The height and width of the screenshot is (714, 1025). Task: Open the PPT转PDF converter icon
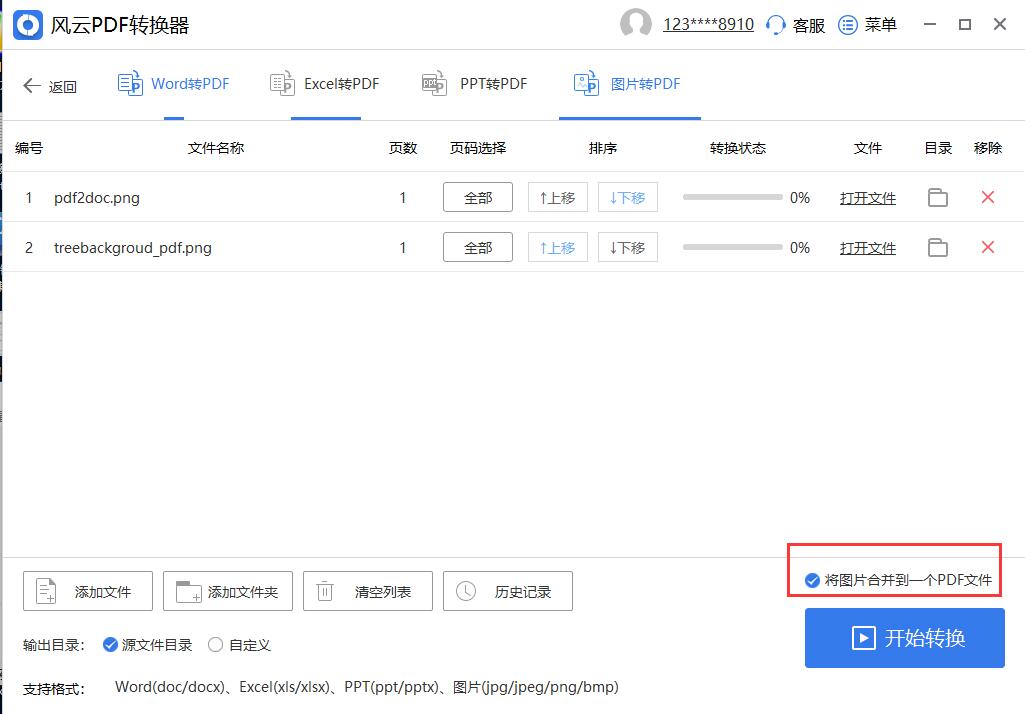pyautogui.click(x=433, y=84)
